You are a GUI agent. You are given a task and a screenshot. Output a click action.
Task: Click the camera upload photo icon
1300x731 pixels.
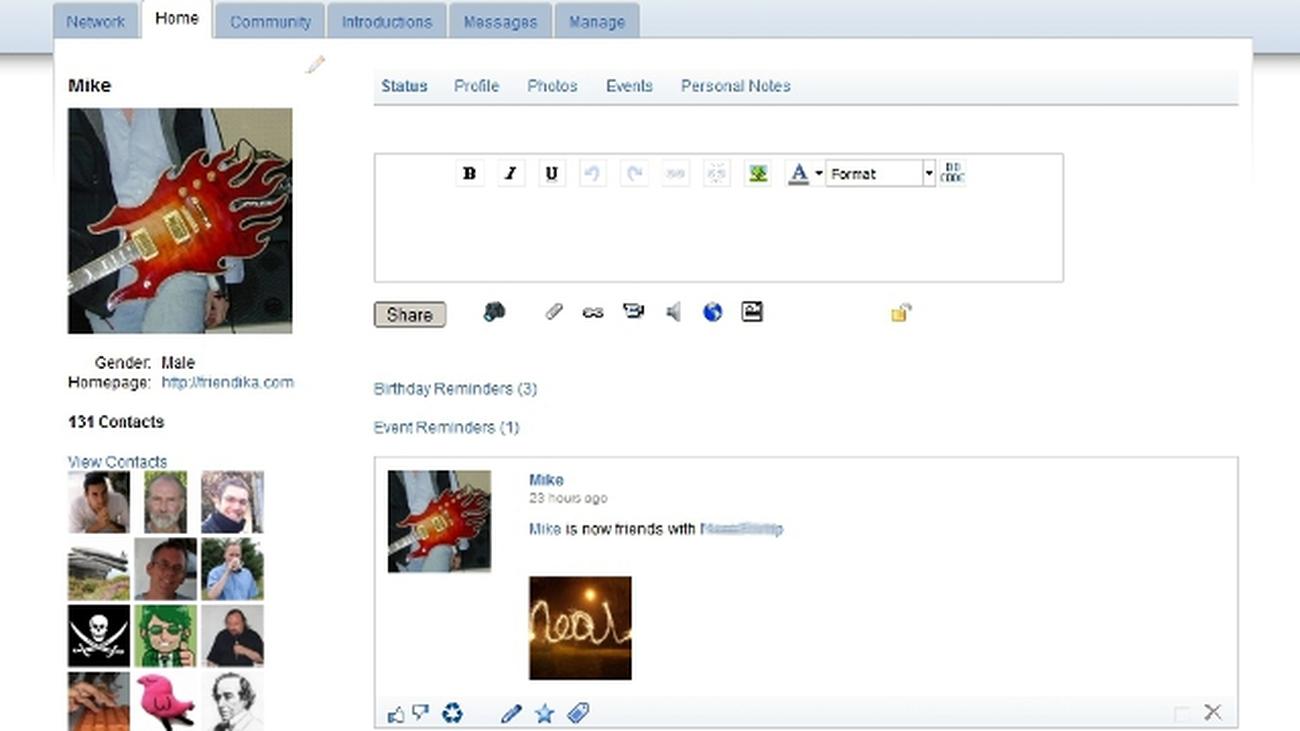pyautogui.click(x=494, y=312)
